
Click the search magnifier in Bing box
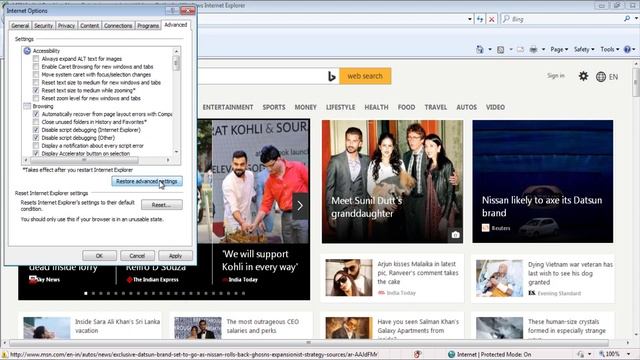pyautogui.click(x=627, y=19)
